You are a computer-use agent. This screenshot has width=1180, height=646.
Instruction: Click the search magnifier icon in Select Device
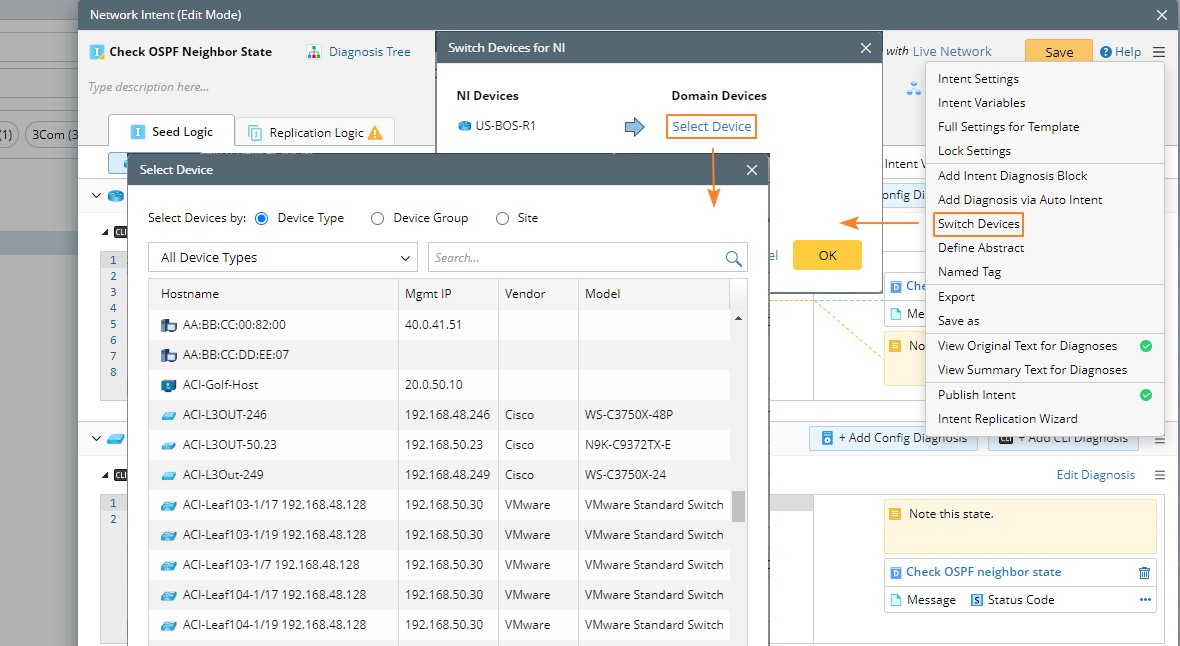point(735,258)
